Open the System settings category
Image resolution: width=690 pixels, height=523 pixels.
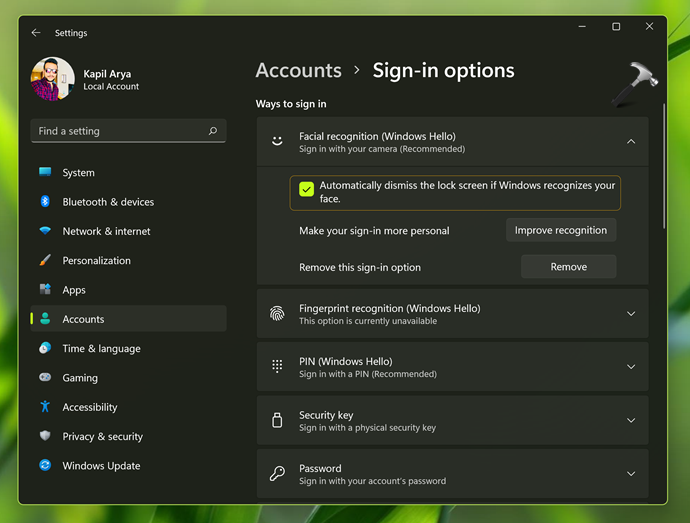point(78,173)
